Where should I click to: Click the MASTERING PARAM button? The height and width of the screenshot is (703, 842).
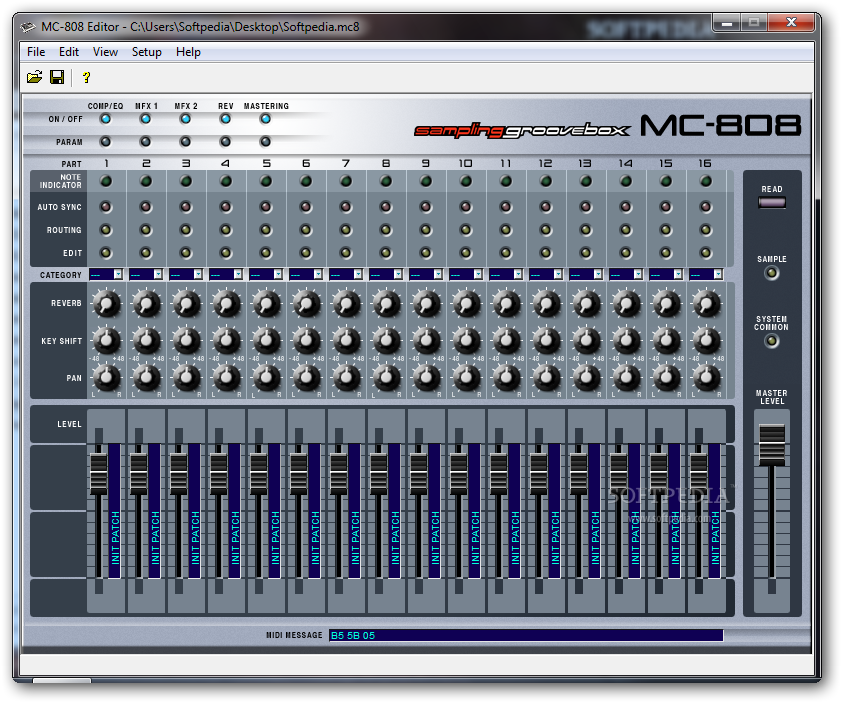coord(265,142)
